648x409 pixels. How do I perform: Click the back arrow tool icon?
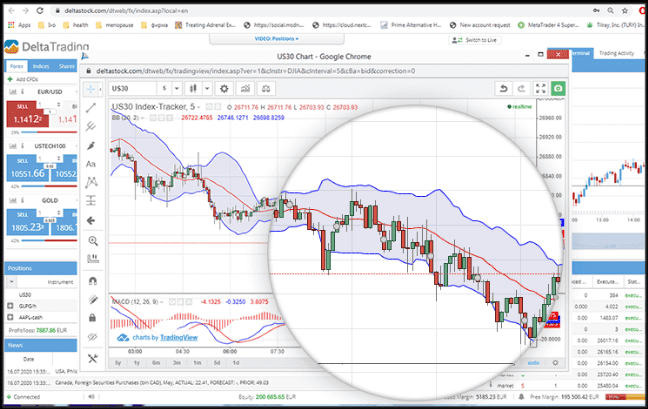[91, 221]
